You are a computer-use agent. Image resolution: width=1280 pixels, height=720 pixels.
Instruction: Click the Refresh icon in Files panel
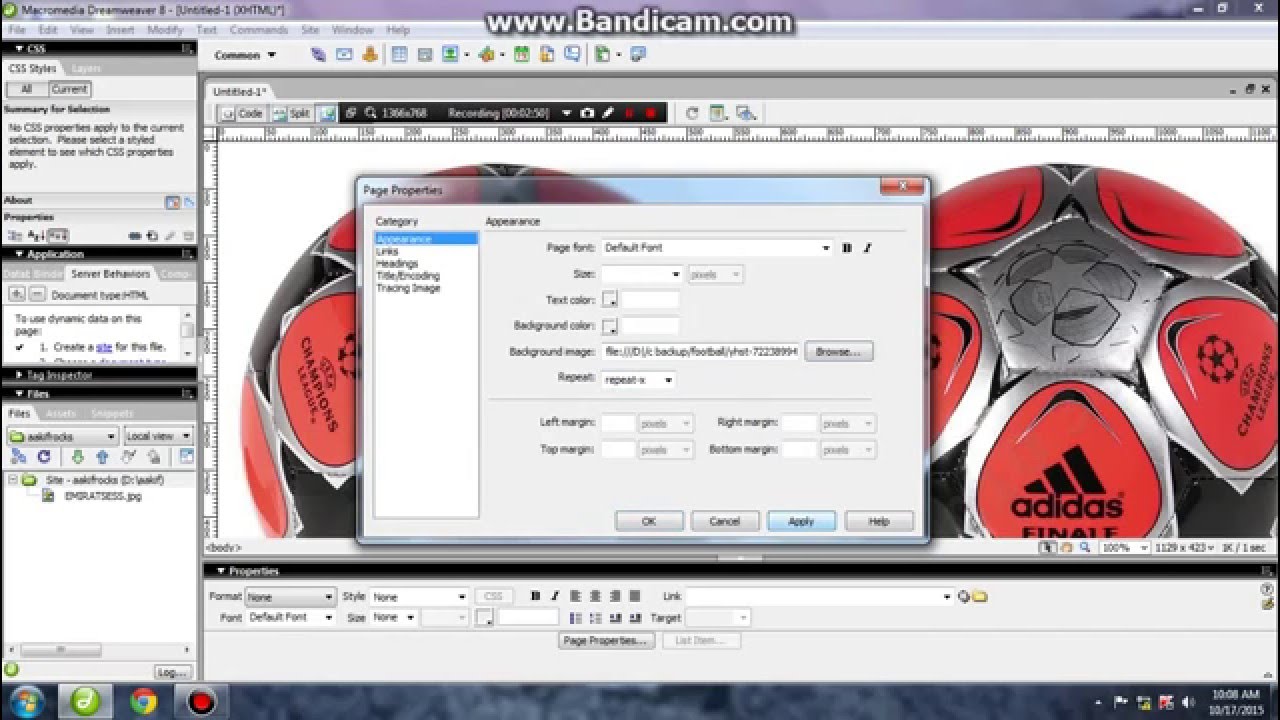click(44, 457)
